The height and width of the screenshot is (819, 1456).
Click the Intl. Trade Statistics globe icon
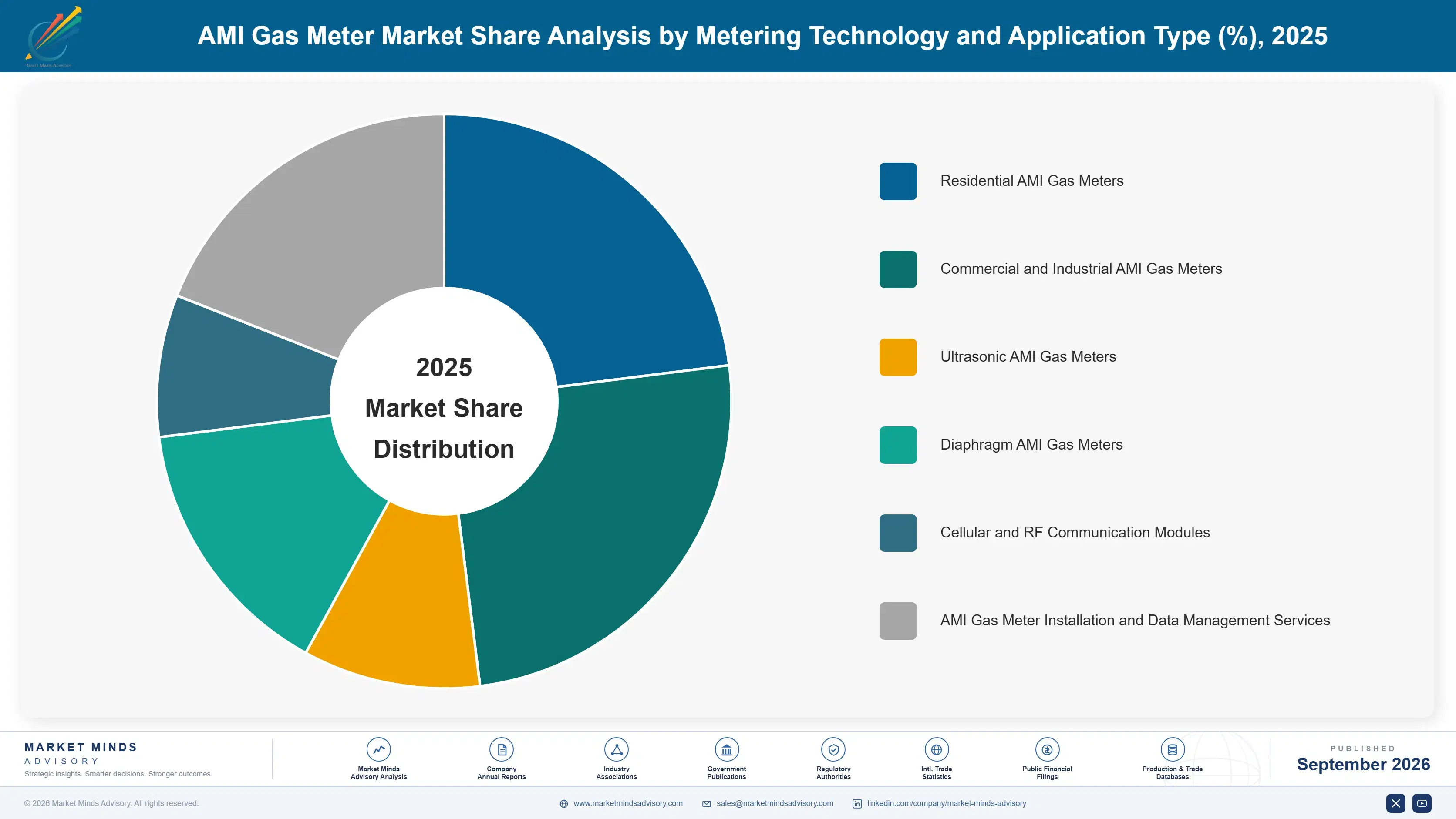tap(937, 749)
